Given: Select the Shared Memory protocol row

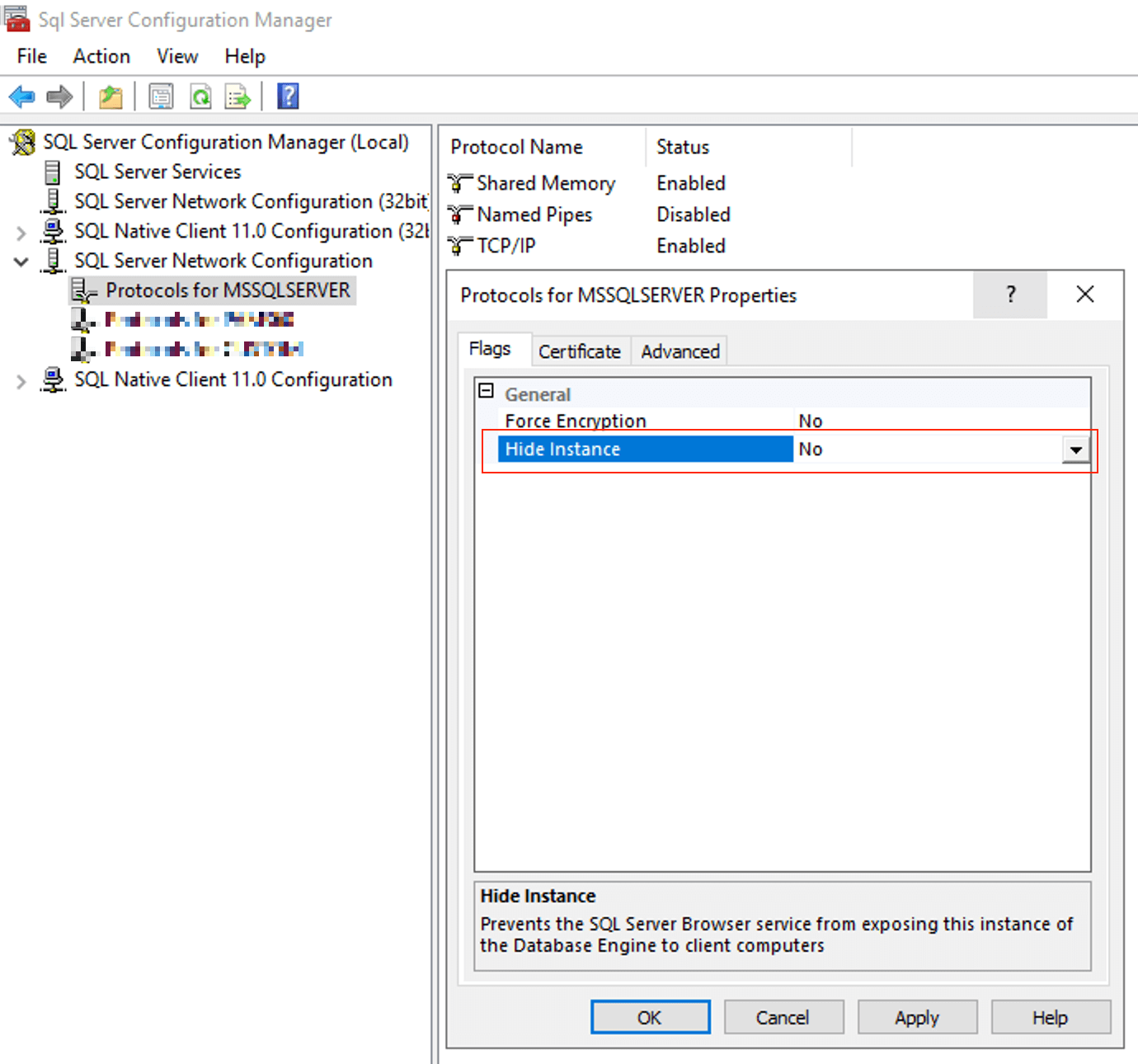Looking at the screenshot, I should [x=546, y=183].
